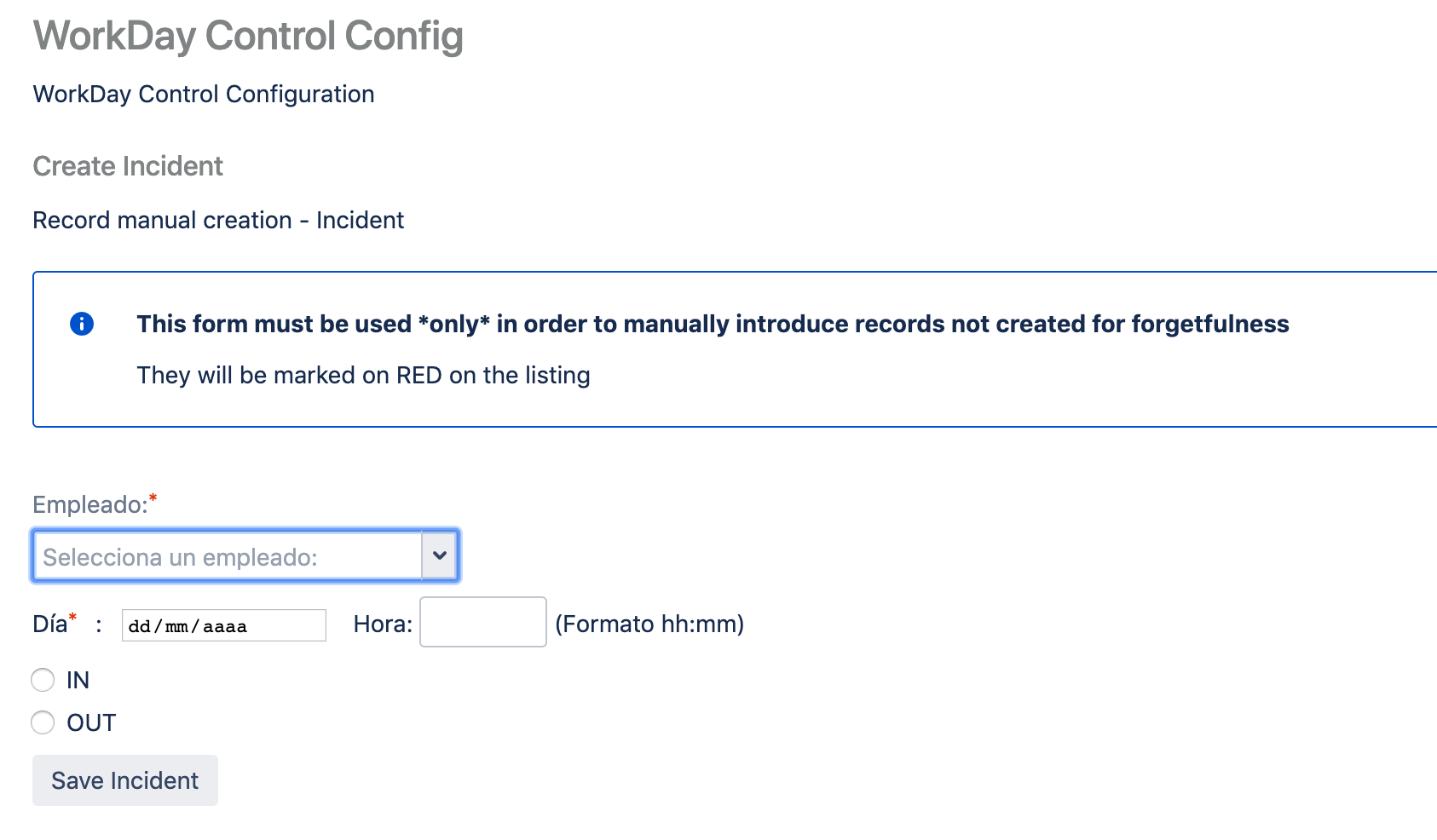
Task: Select the OUT radio button
Action: coord(43,722)
